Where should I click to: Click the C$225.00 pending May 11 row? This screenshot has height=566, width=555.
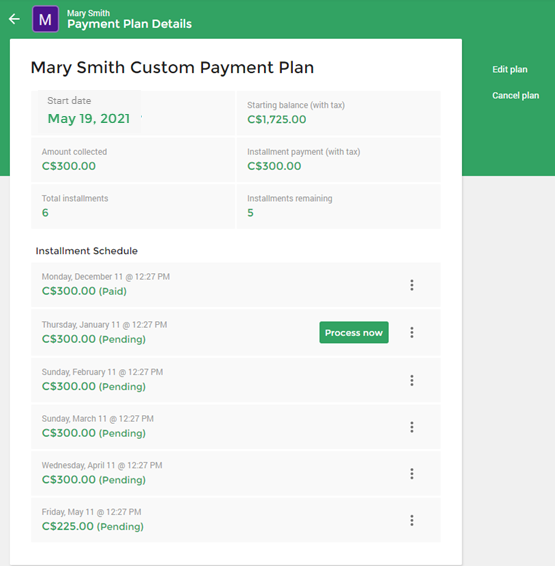[x=236, y=520]
